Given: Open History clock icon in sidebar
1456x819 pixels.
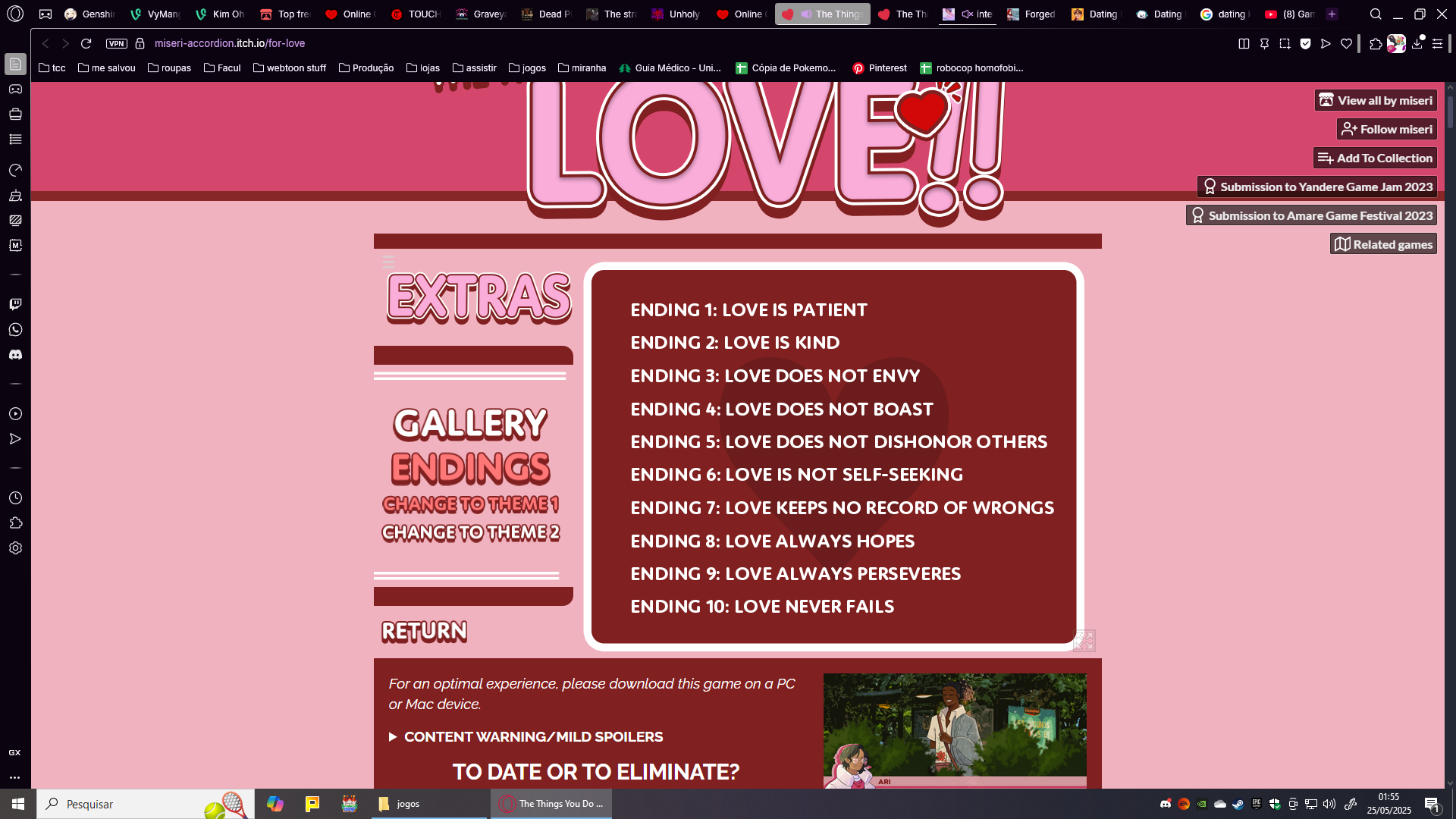Looking at the screenshot, I should coord(15,498).
